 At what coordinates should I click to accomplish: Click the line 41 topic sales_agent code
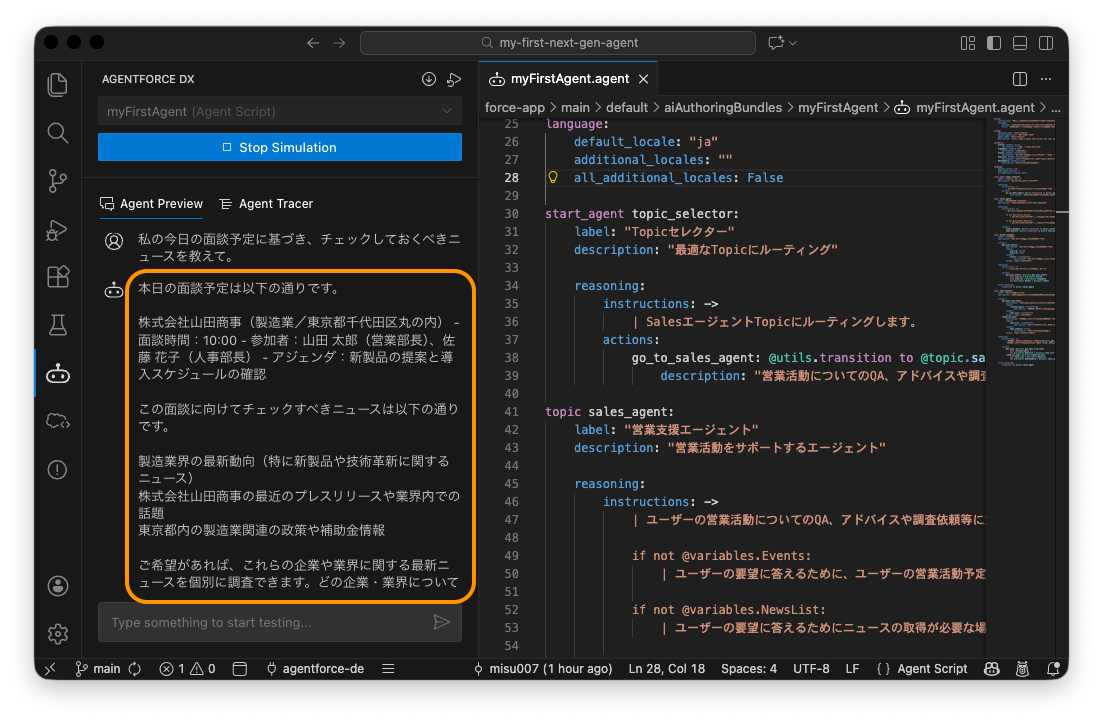[x=609, y=412]
